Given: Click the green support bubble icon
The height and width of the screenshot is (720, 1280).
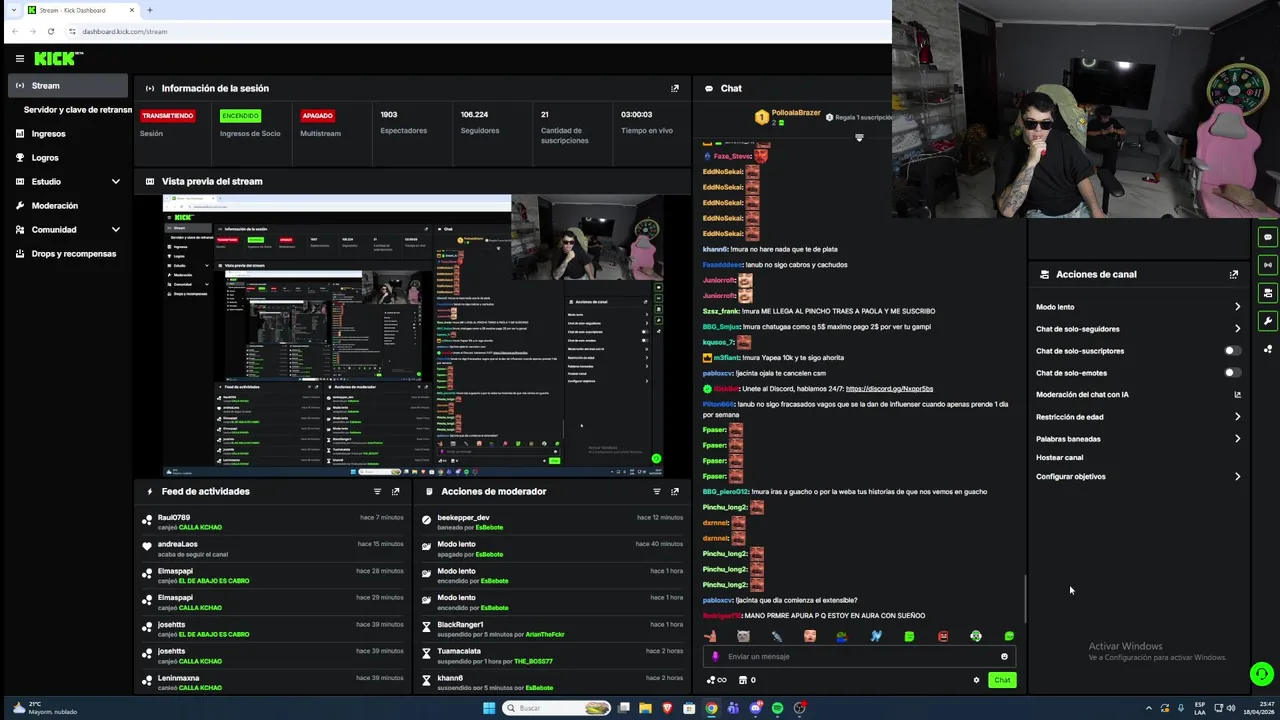Looking at the screenshot, I should pos(1262,674).
